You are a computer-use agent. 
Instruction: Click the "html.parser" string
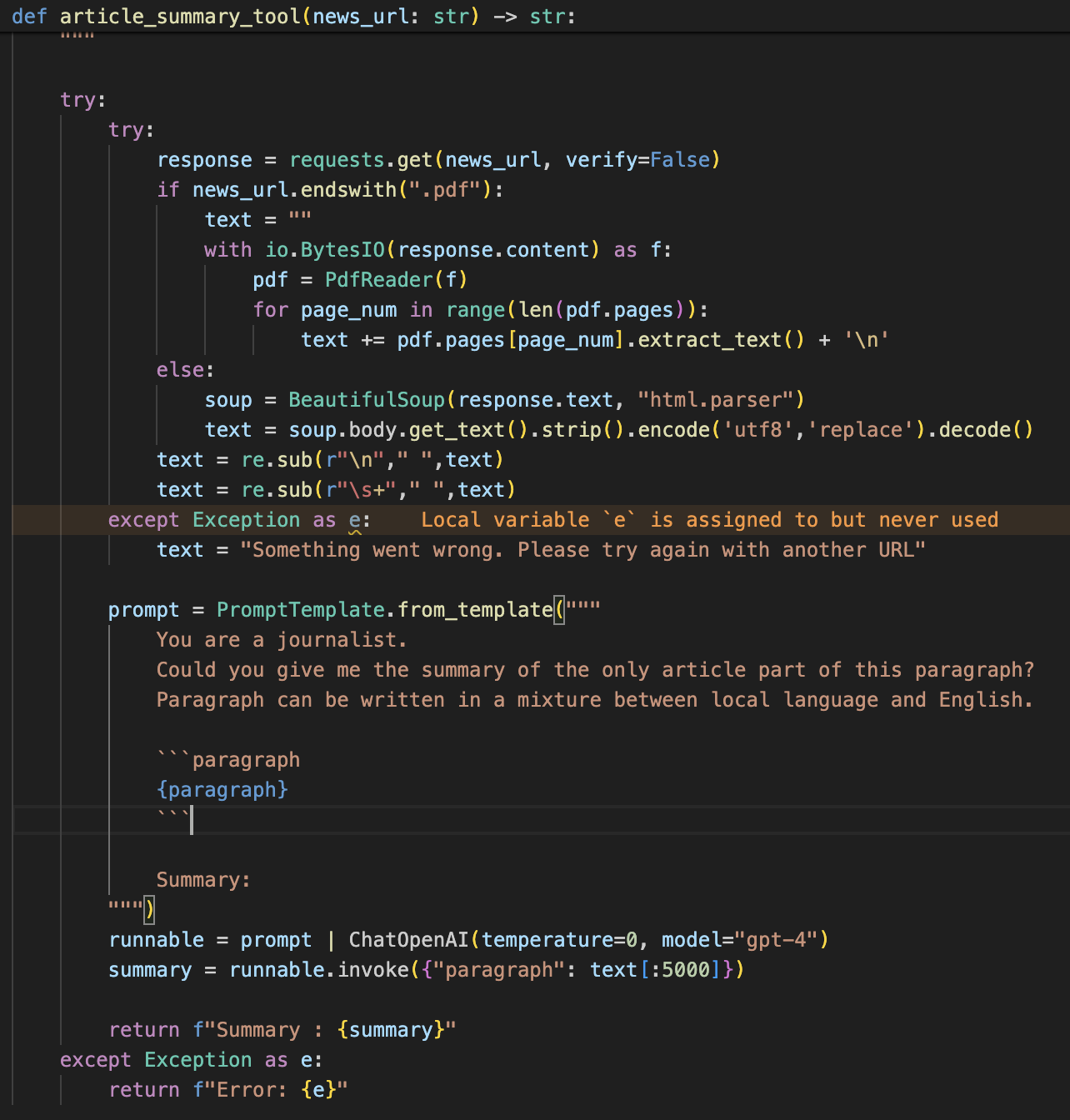(x=716, y=400)
